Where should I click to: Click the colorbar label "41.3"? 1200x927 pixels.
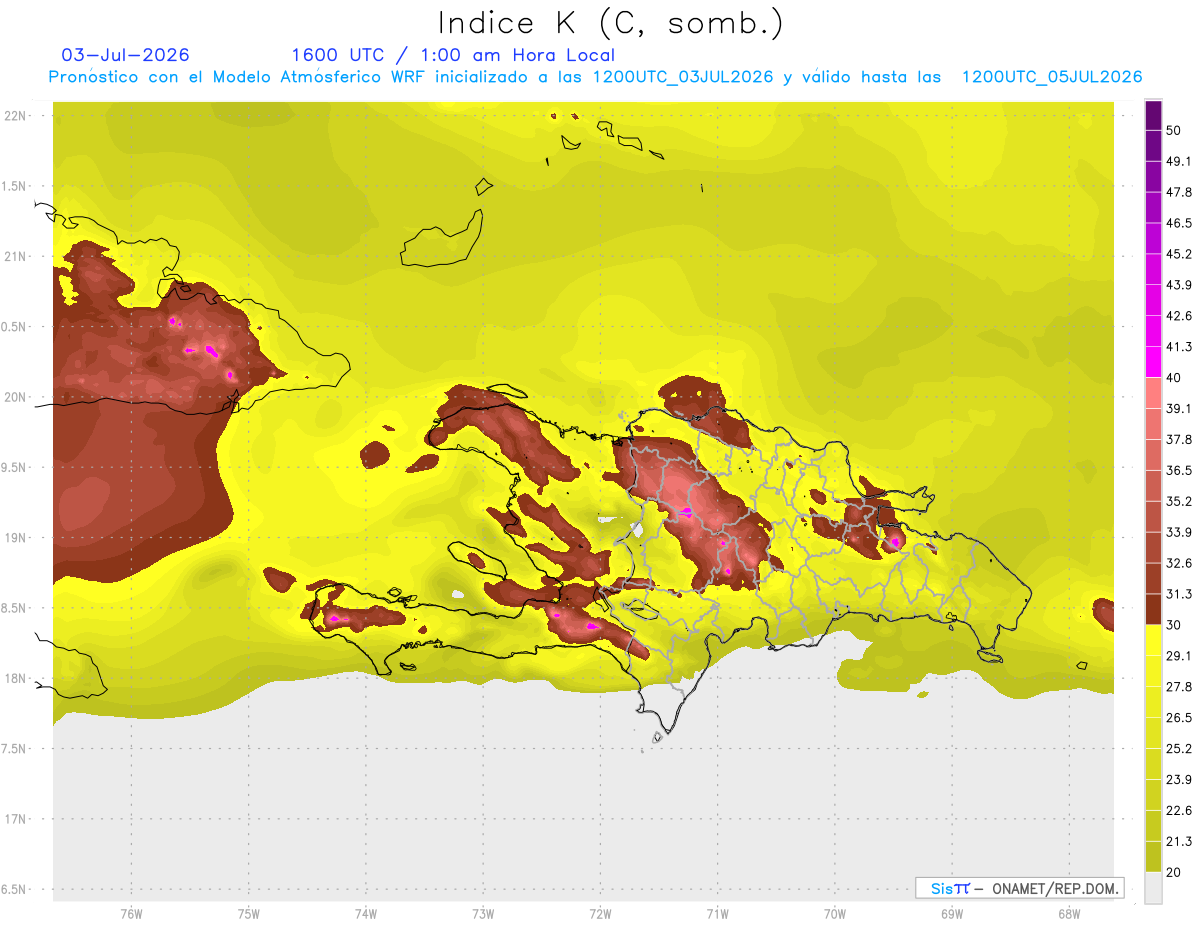pos(1179,347)
